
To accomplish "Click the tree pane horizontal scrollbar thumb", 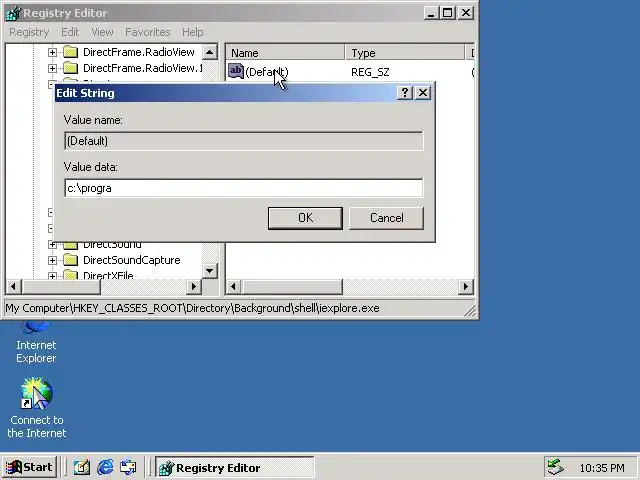I will tap(60, 287).
